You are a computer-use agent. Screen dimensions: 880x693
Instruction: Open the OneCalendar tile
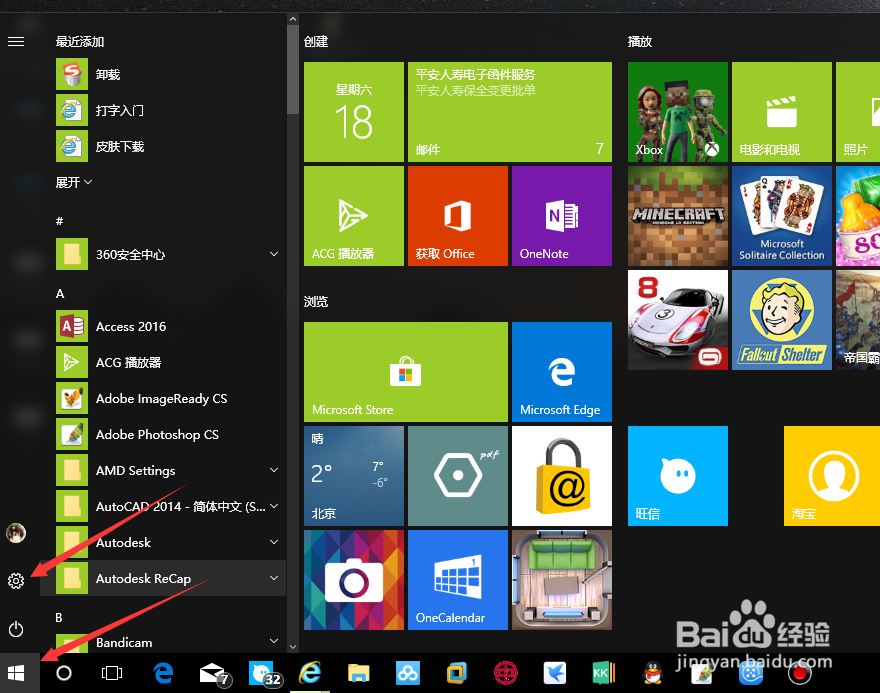pyautogui.click(x=457, y=580)
